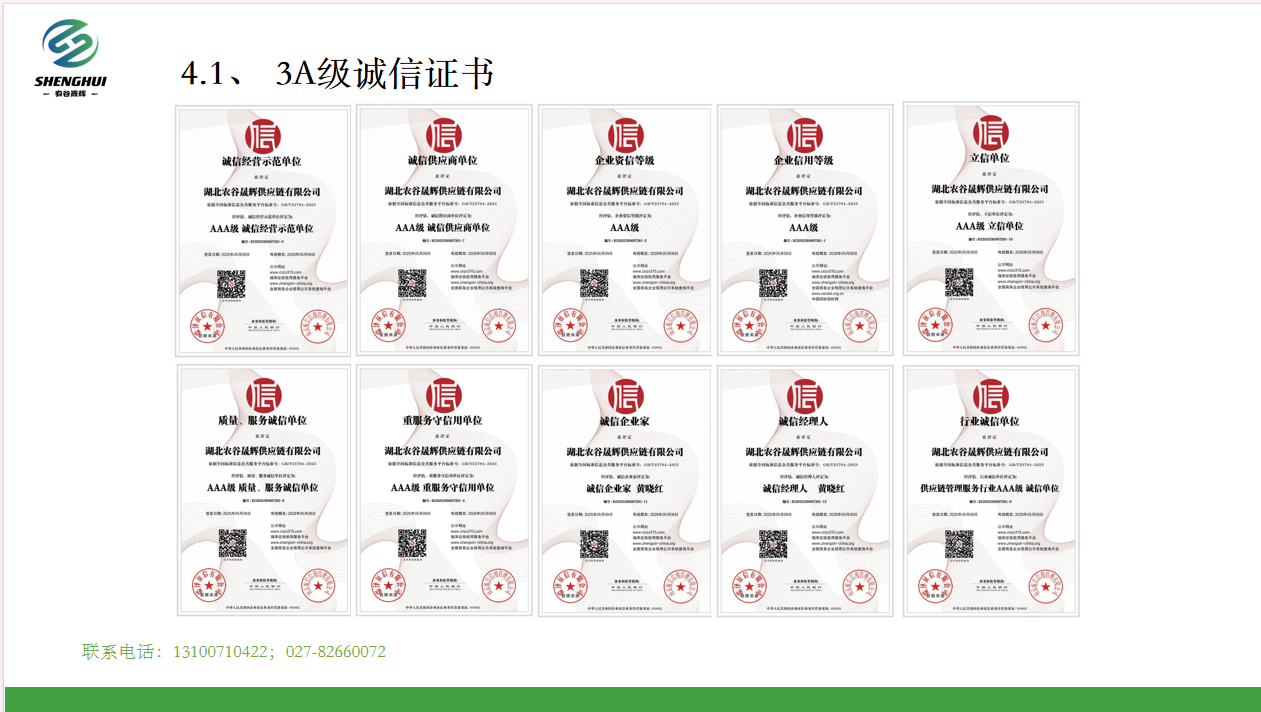The width and height of the screenshot is (1261, 712).
Task: Click text AAA级 立信单位
Action: (x=991, y=227)
